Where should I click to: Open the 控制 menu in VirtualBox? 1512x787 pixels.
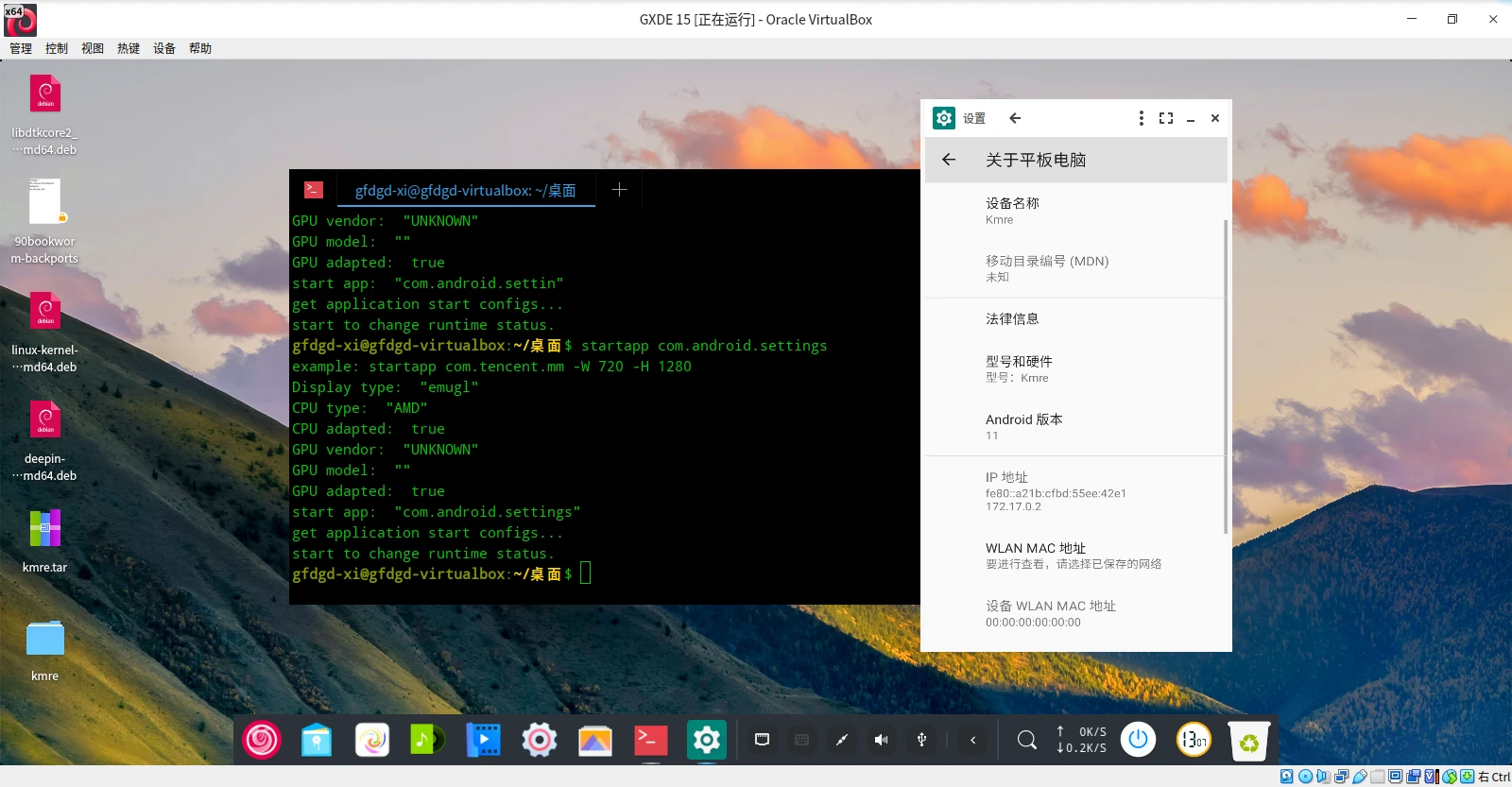(x=57, y=48)
